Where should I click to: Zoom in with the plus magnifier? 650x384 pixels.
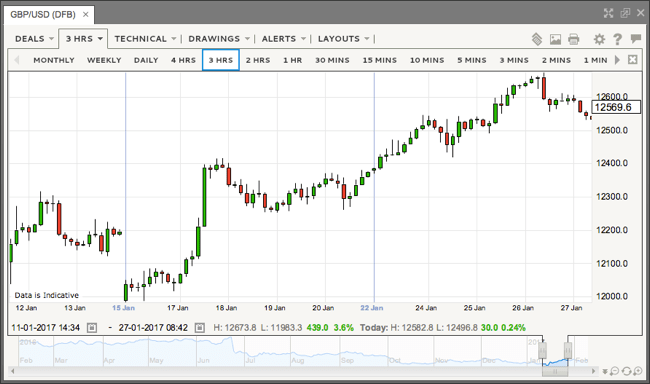tap(638, 371)
